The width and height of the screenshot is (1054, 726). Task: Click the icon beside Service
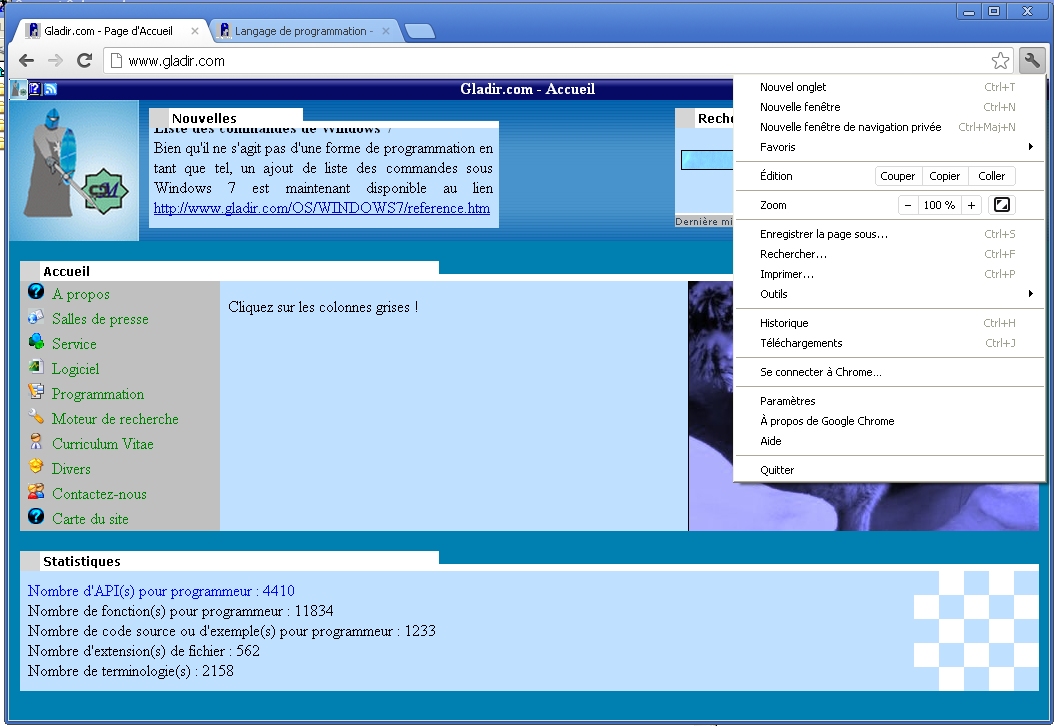(36, 341)
